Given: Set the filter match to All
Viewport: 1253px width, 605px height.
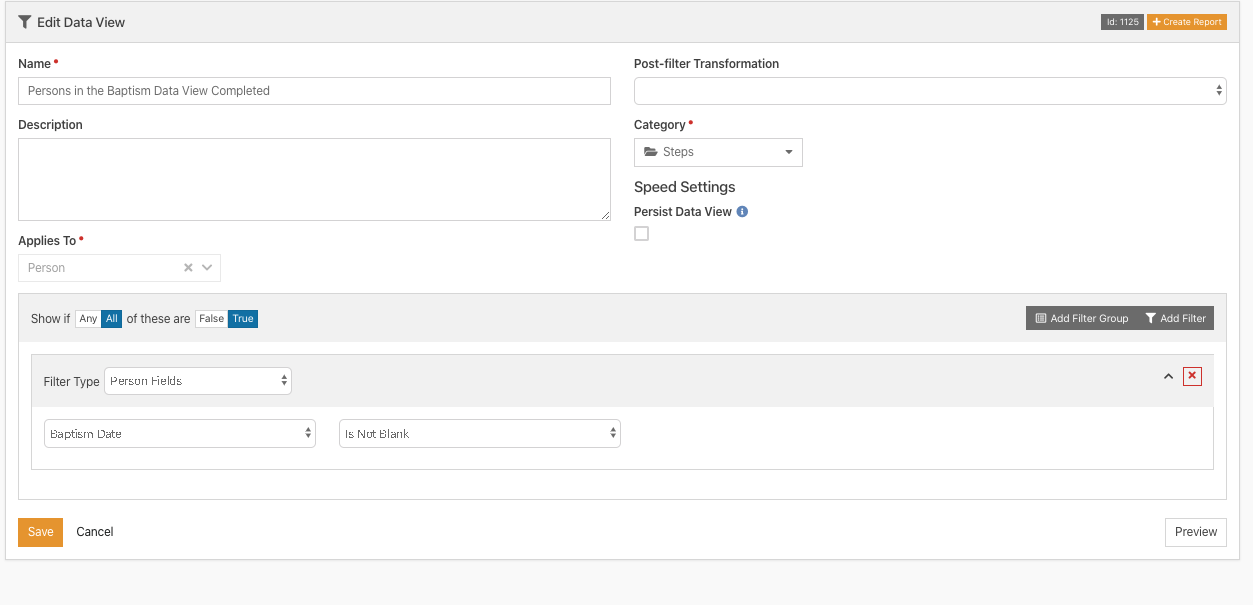Looking at the screenshot, I should (112, 319).
